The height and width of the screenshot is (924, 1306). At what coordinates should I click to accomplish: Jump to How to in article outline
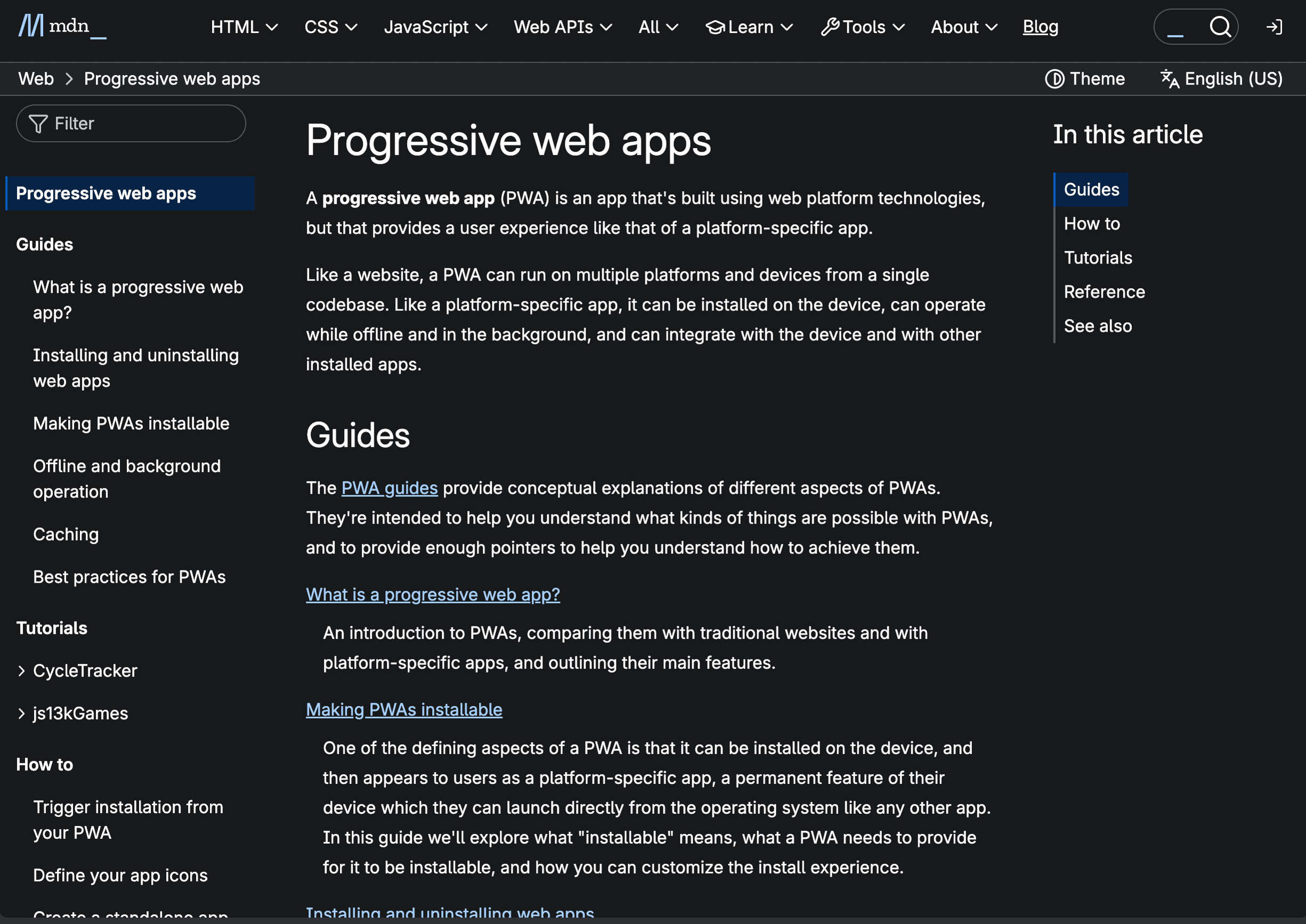(x=1091, y=224)
